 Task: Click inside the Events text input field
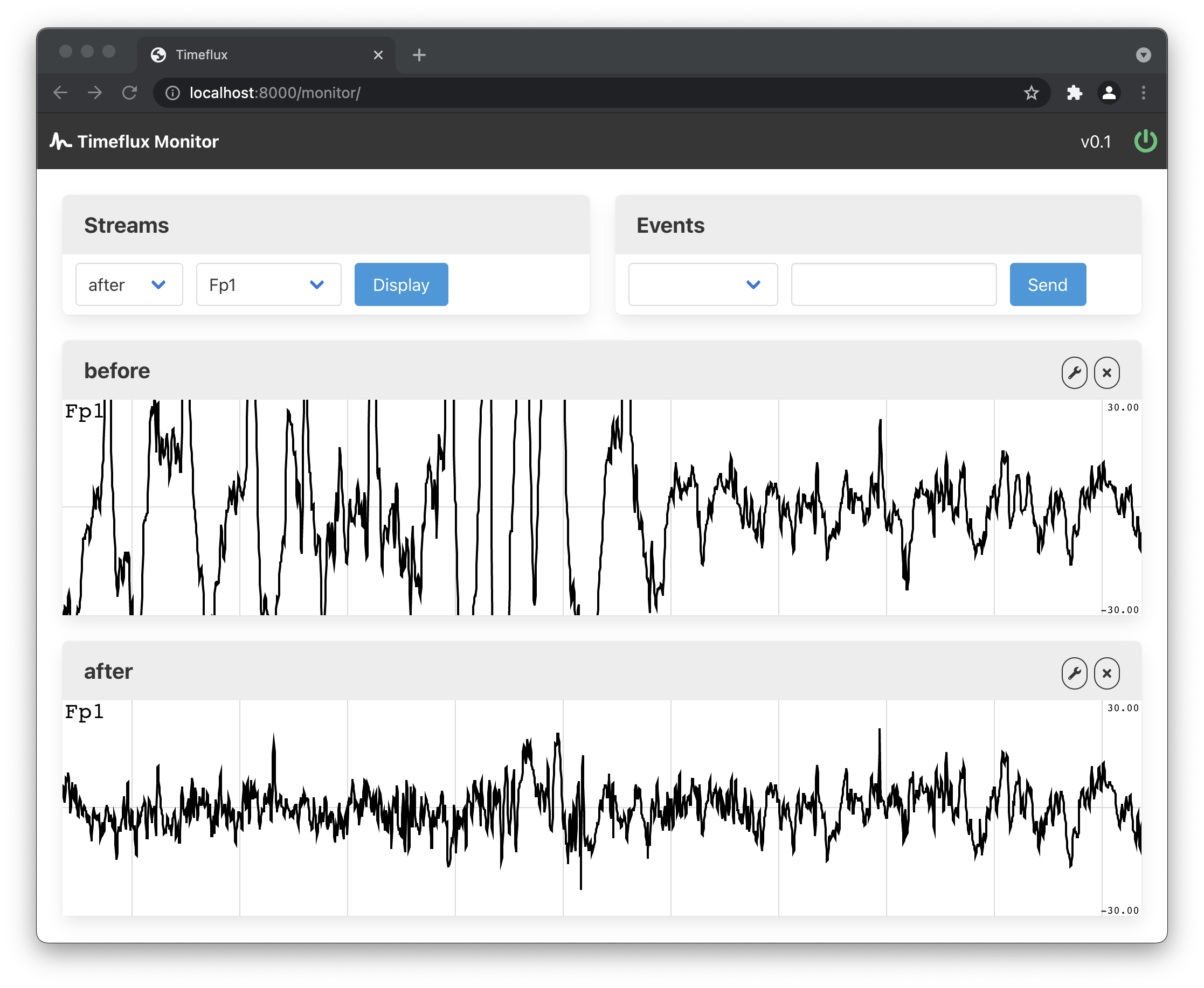pos(892,284)
